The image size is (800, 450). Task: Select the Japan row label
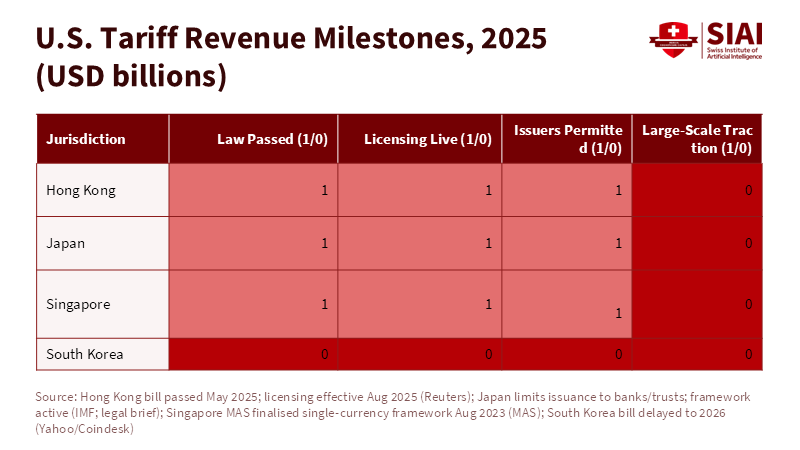66,243
